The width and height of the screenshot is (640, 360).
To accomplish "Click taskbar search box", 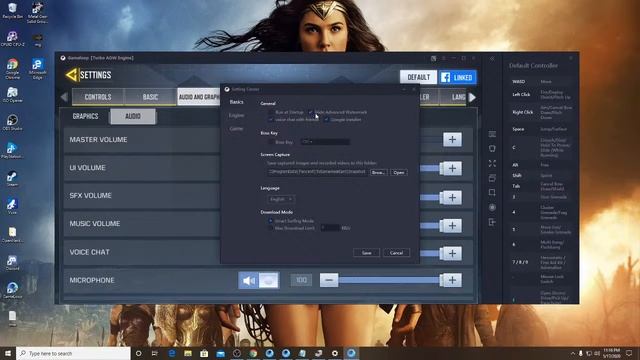I will click(x=73, y=353).
